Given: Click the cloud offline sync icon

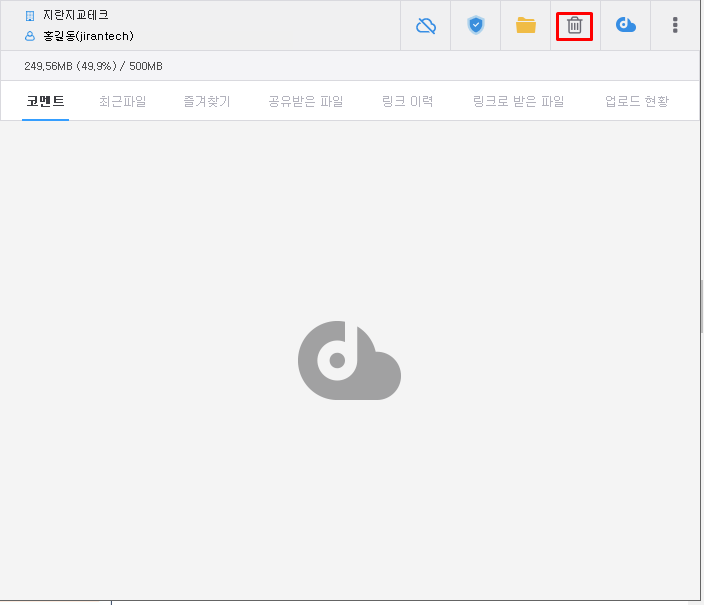Looking at the screenshot, I should (x=426, y=25).
